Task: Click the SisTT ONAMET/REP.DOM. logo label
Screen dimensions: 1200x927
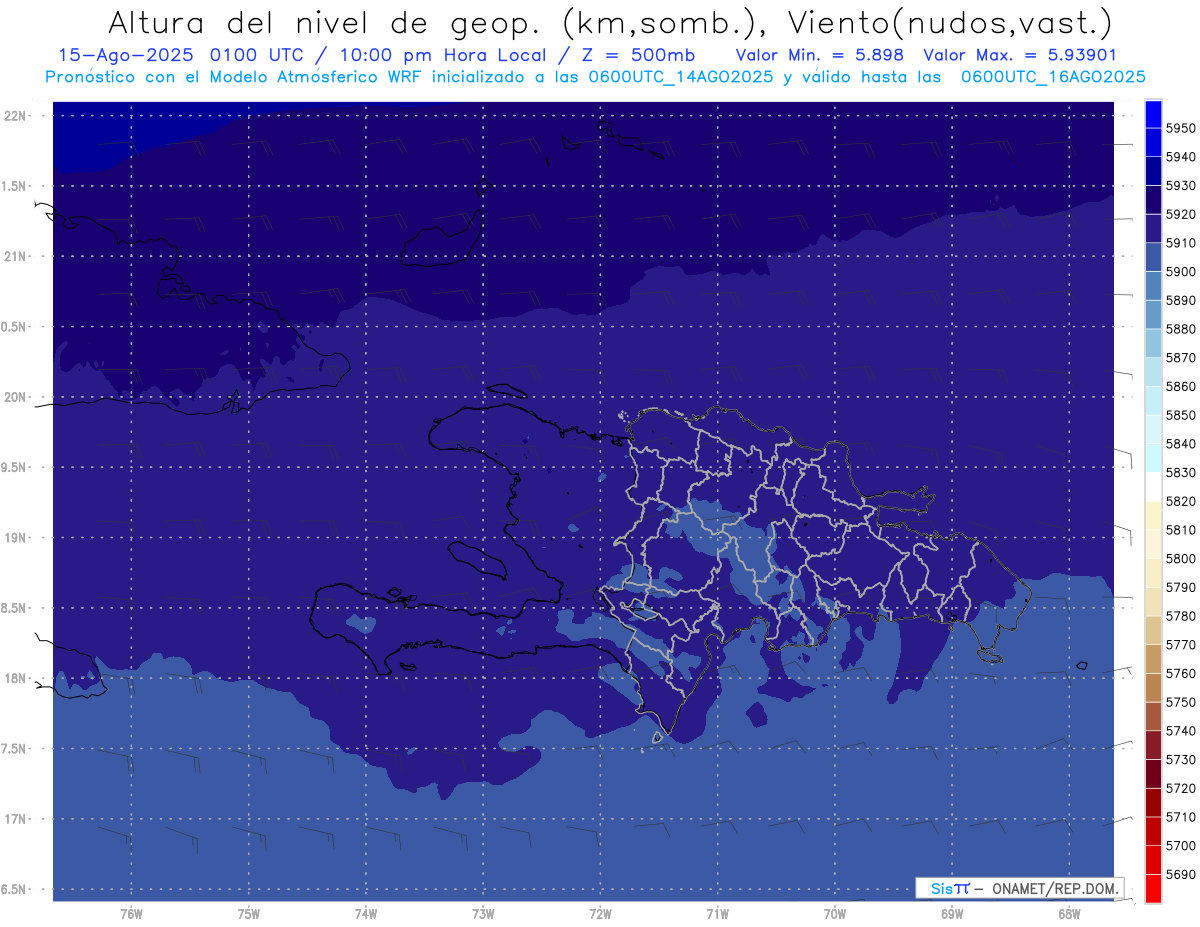Action: (1019, 888)
